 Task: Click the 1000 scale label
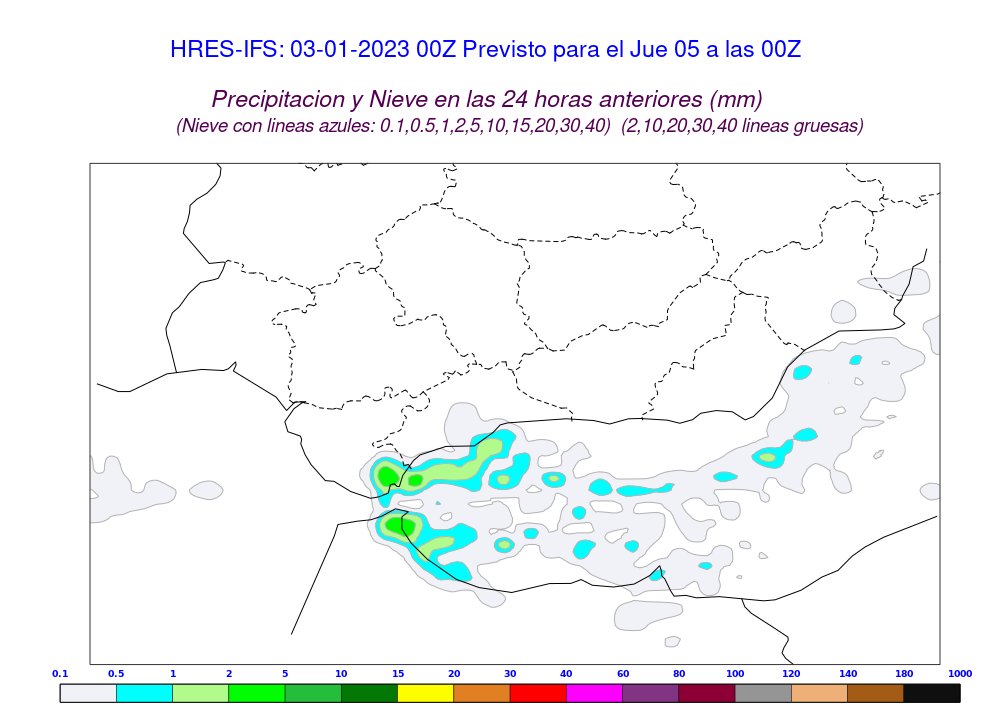[x=960, y=673]
